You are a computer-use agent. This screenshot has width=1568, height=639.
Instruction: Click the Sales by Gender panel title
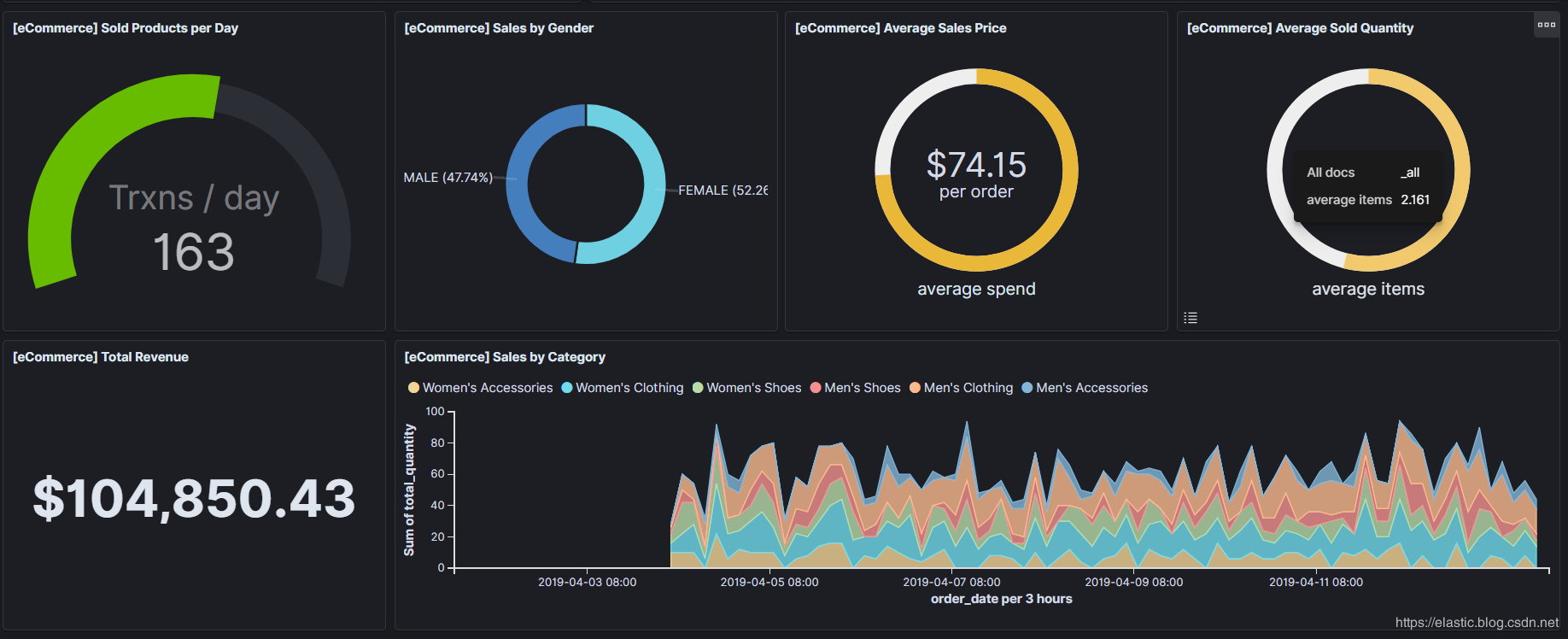point(499,28)
